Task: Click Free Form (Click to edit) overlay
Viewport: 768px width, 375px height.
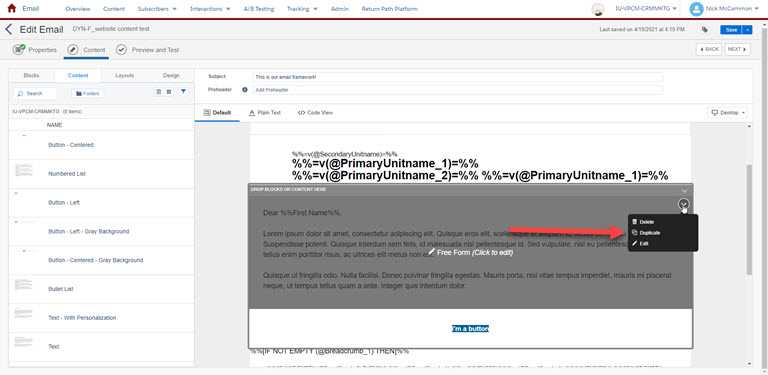Action: (x=470, y=253)
